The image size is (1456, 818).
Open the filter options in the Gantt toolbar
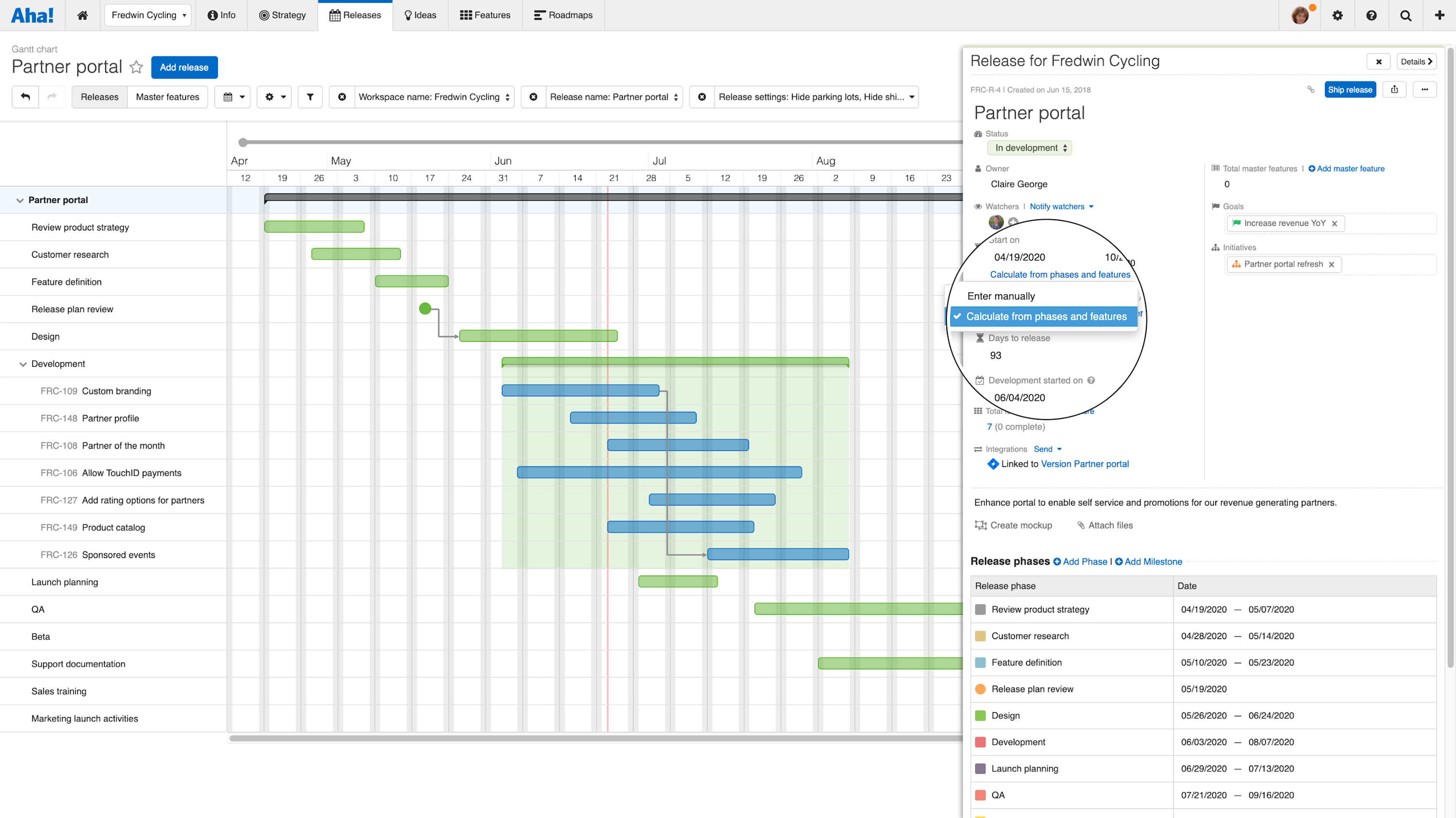[x=309, y=97]
